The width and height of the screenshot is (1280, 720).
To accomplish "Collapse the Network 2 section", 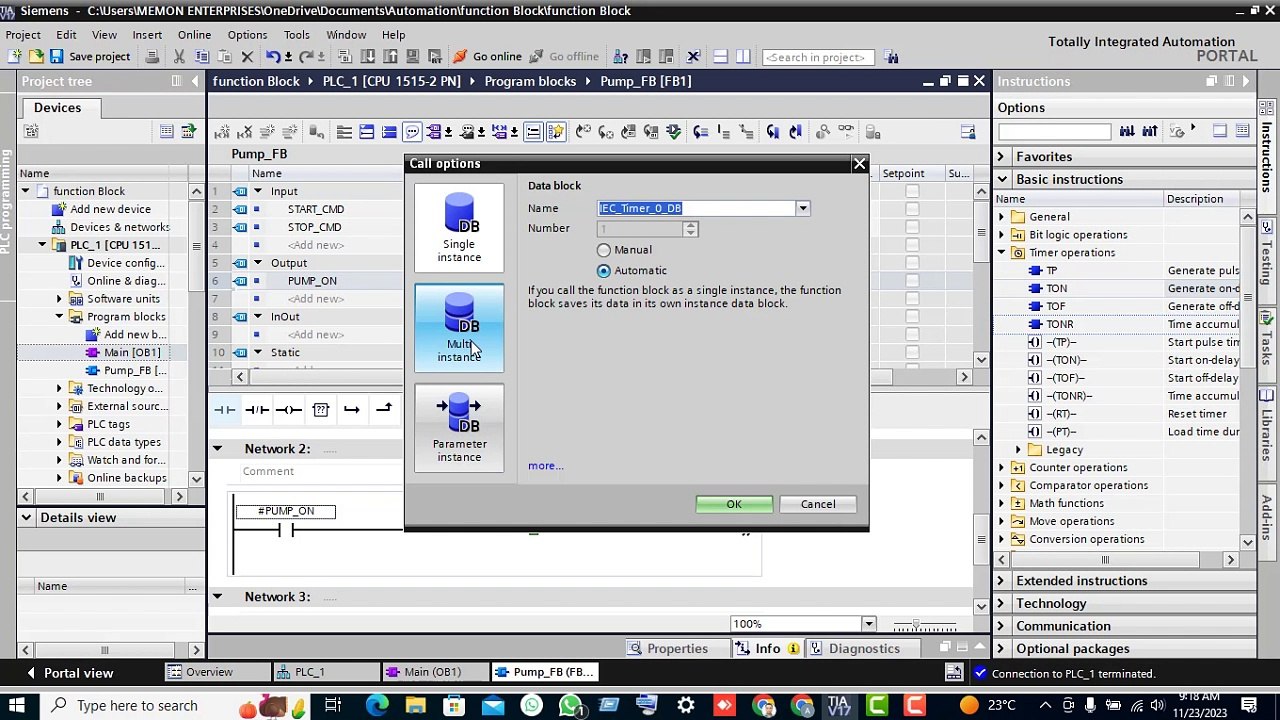I will pyautogui.click(x=217, y=449).
